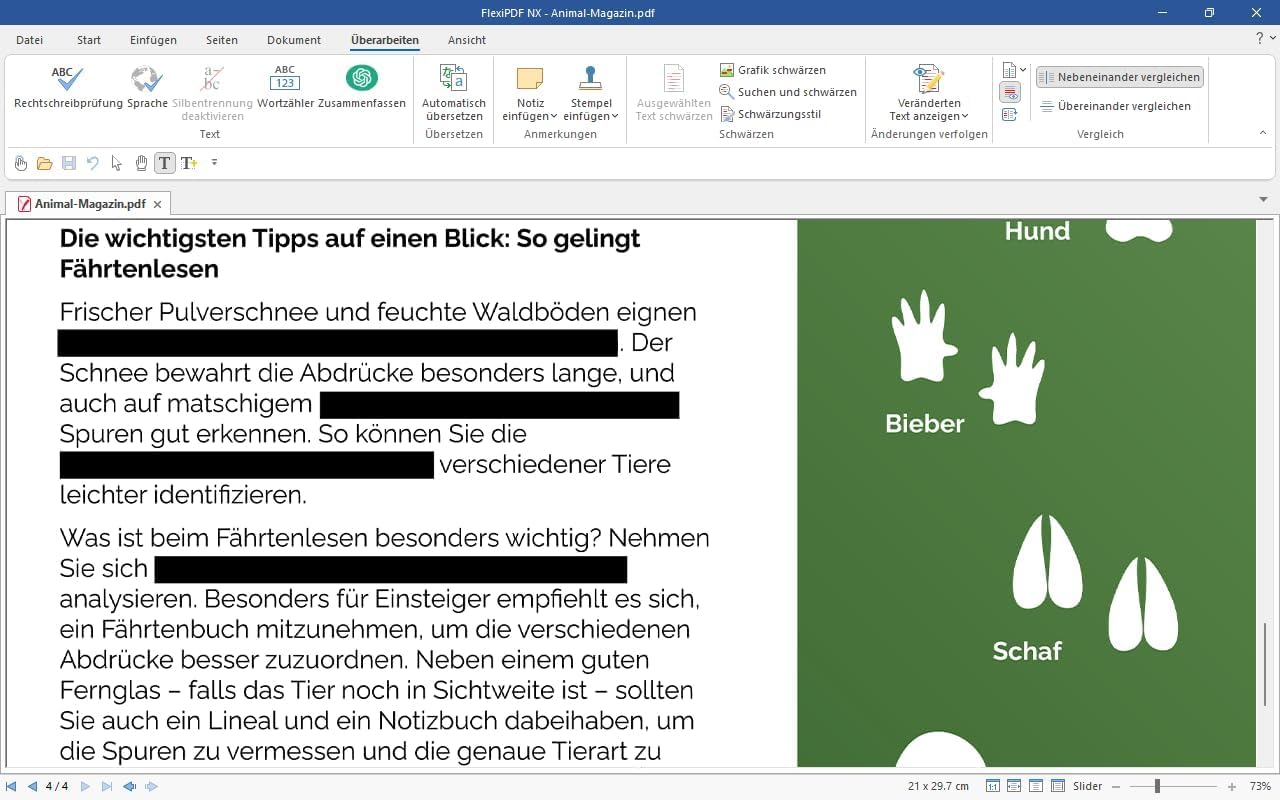The height and width of the screenshot is (800, 1280).
Task: Close the Animal-Magazin.pdf tab
Action: [157, 204]
